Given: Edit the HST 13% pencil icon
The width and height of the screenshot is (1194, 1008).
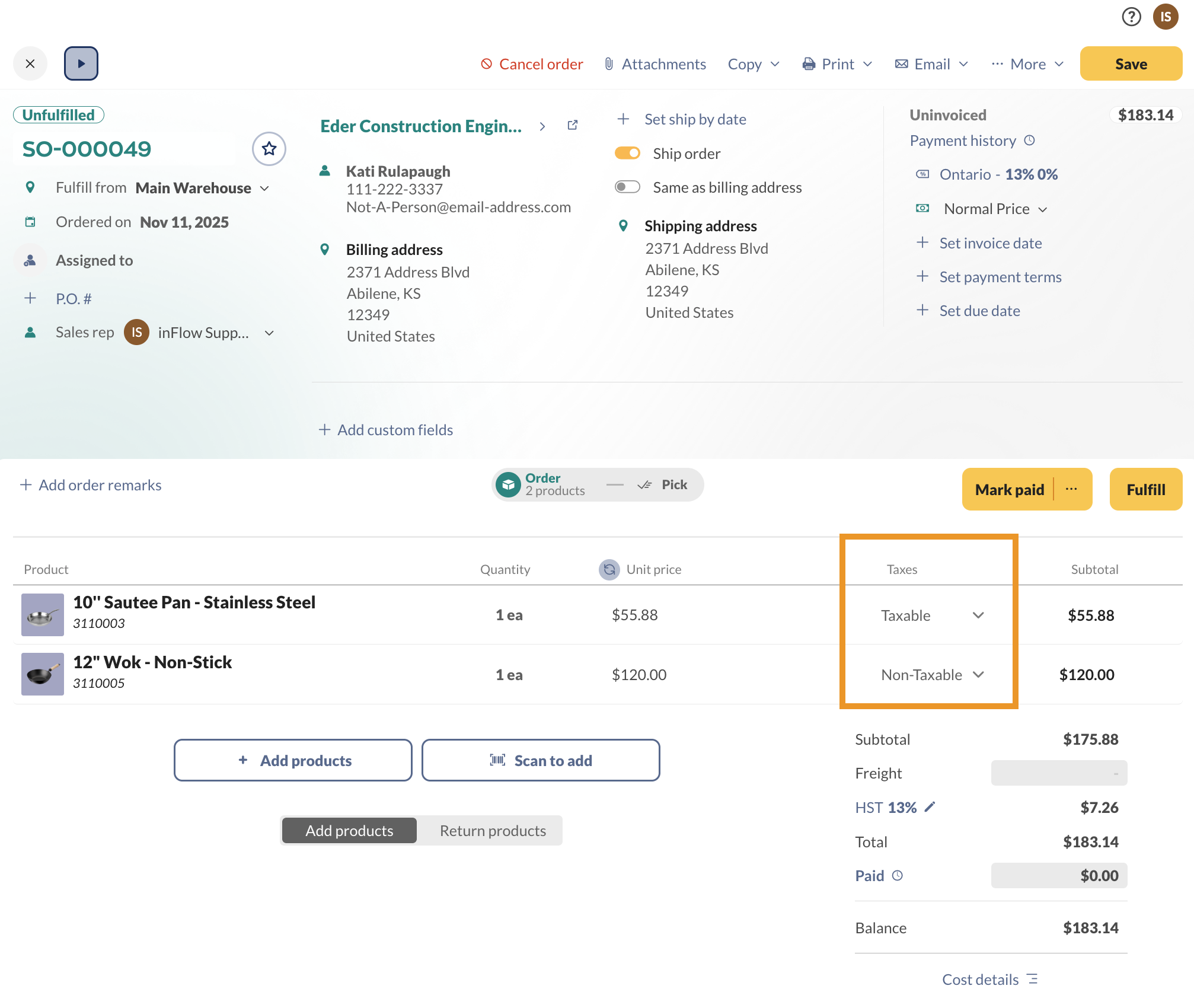Looking at the screenshot, I should click(930, 807).
